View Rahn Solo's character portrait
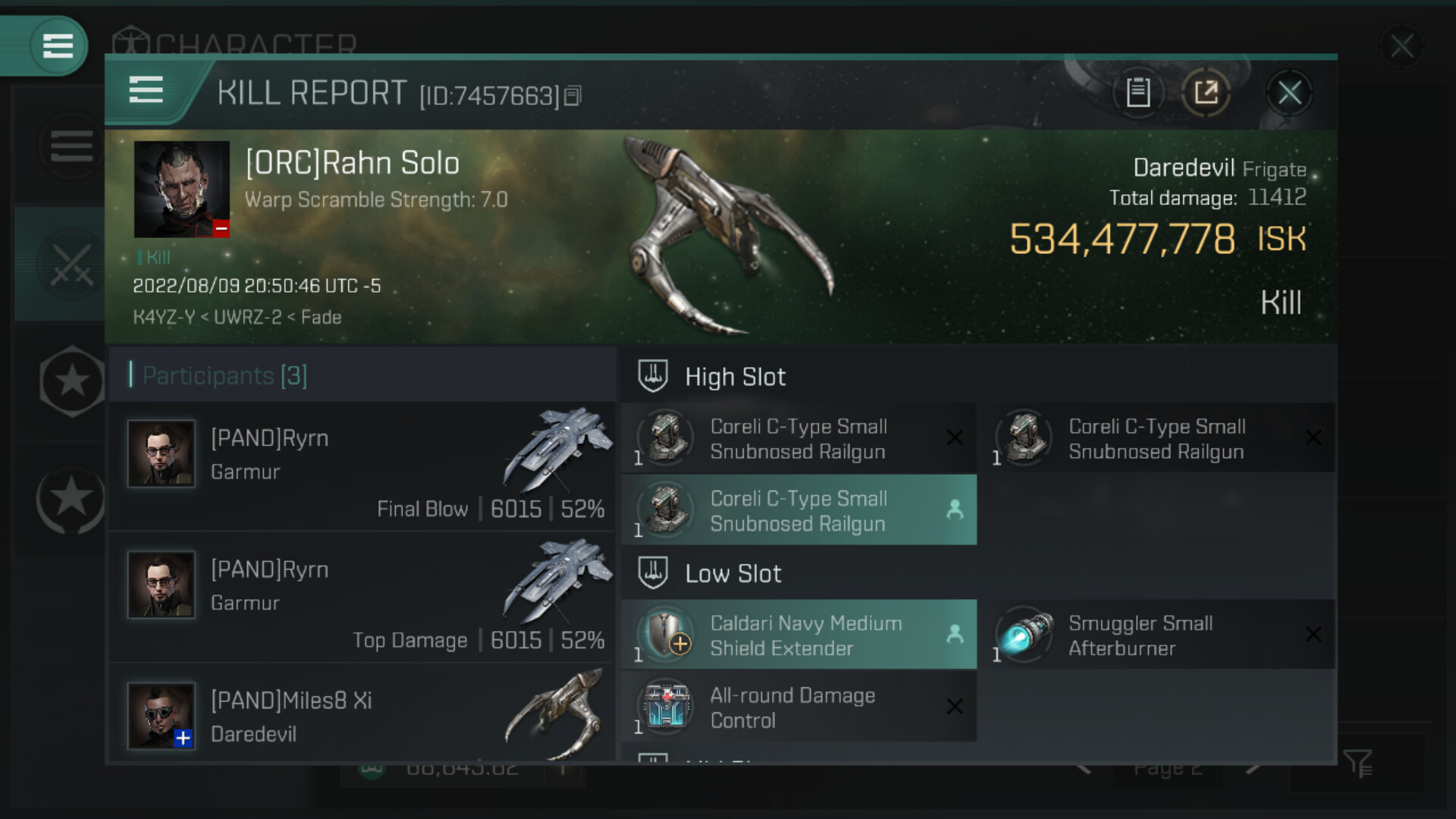Viewport: 1456px width, 819px height. (181, 189)
